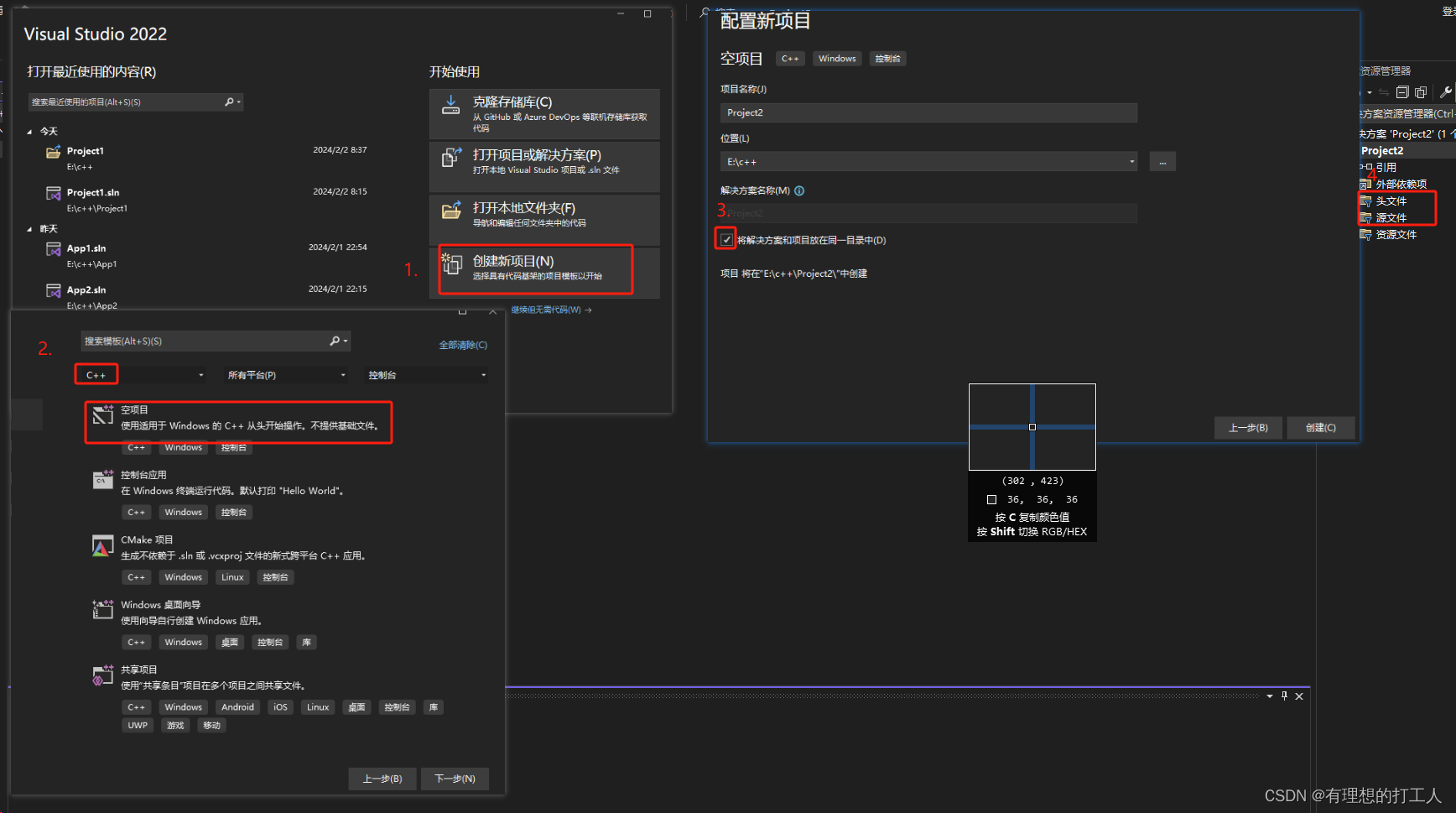The height and width of the screenshot is (813, 1456).
Task: Click the external dependencies folder icon
Action: click(1365, 184)
